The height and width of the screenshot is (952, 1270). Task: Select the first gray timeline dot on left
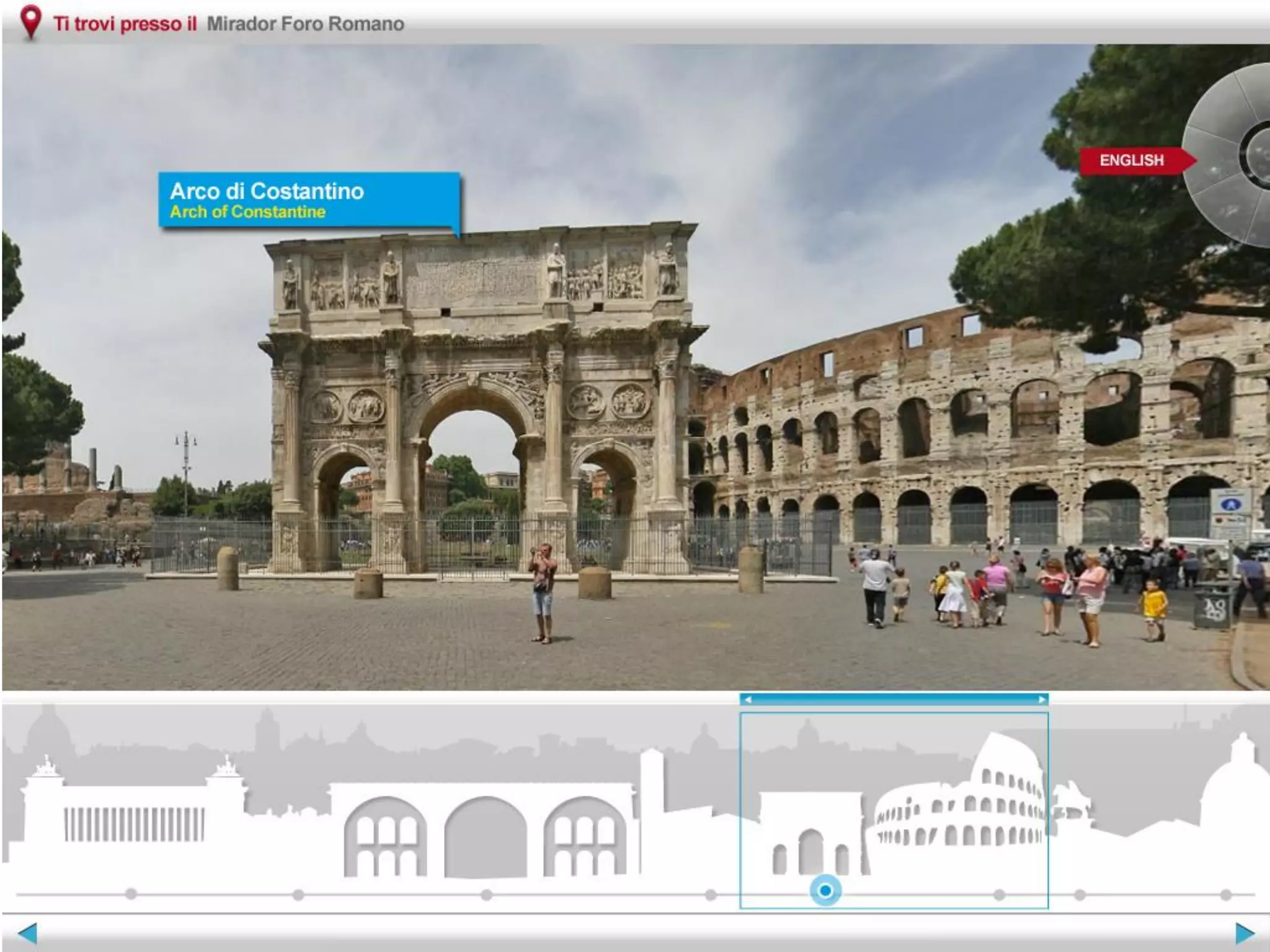coord(131,894)
